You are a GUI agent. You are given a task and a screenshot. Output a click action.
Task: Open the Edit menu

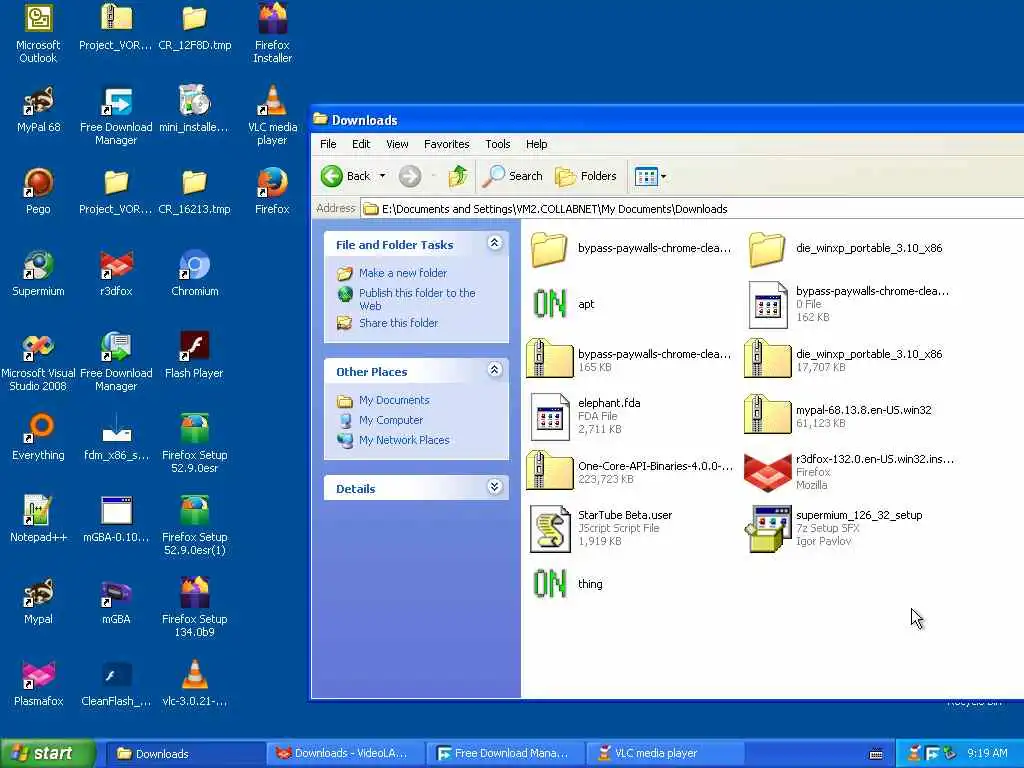pos(361,144)
